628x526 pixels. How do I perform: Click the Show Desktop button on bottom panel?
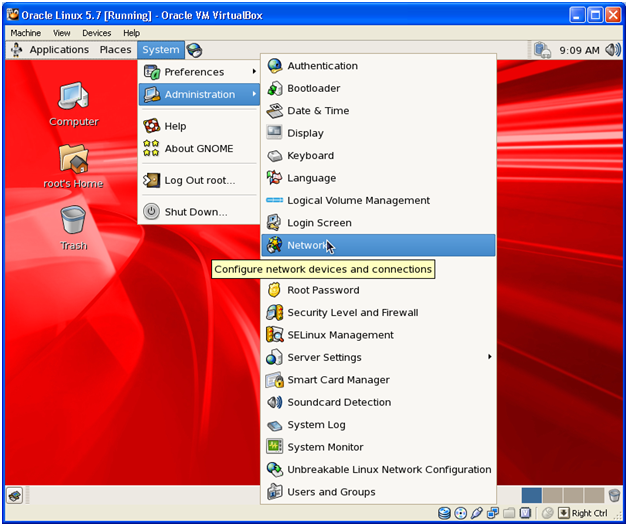[x=15, y=496]
